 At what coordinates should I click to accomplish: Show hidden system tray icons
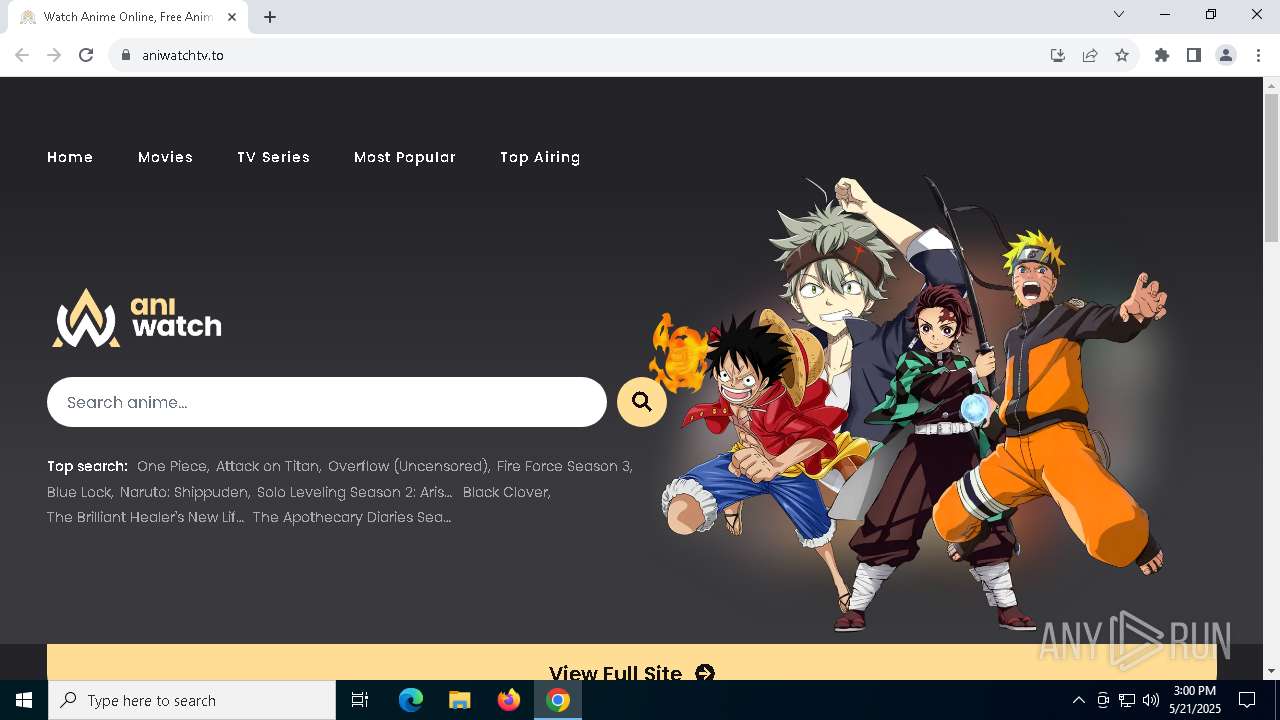coord(1078,700)
